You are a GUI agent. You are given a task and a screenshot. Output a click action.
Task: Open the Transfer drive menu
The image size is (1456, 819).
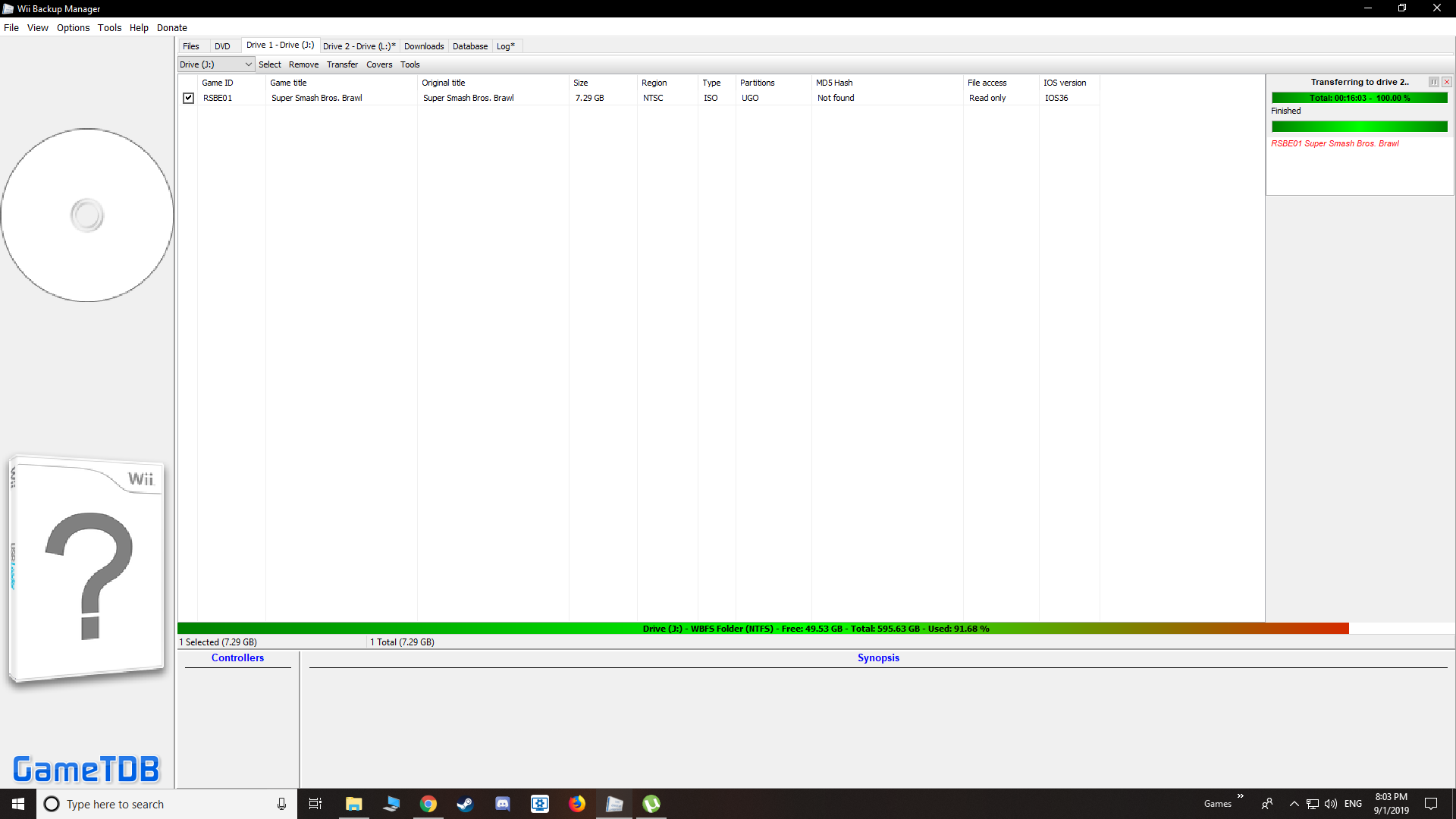(343, 64)
